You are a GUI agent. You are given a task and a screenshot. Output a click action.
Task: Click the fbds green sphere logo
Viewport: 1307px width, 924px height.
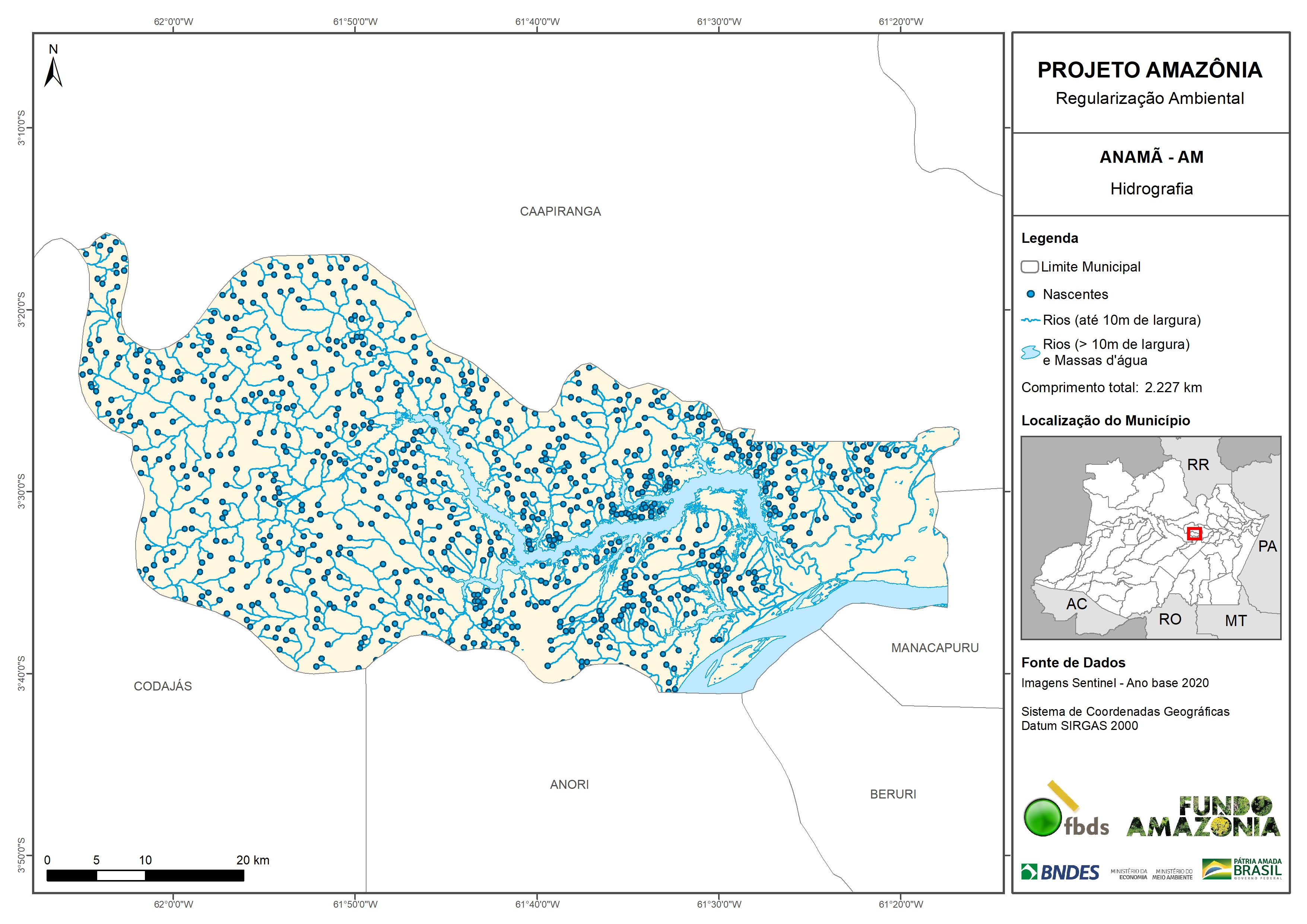[x=1043, y=817]
